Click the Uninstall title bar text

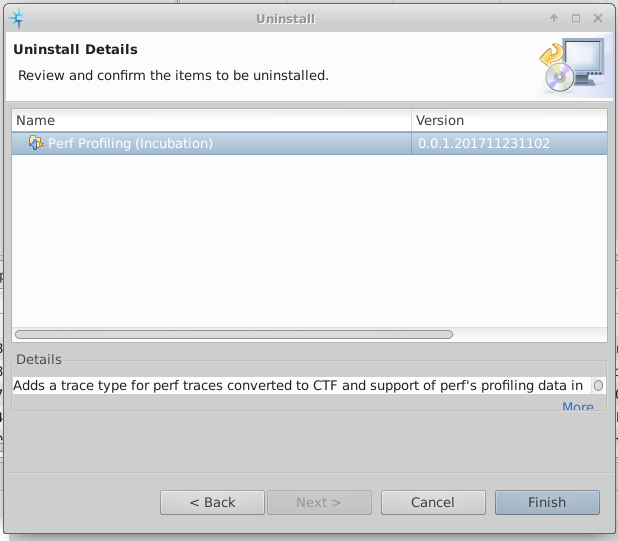point(284,18)
